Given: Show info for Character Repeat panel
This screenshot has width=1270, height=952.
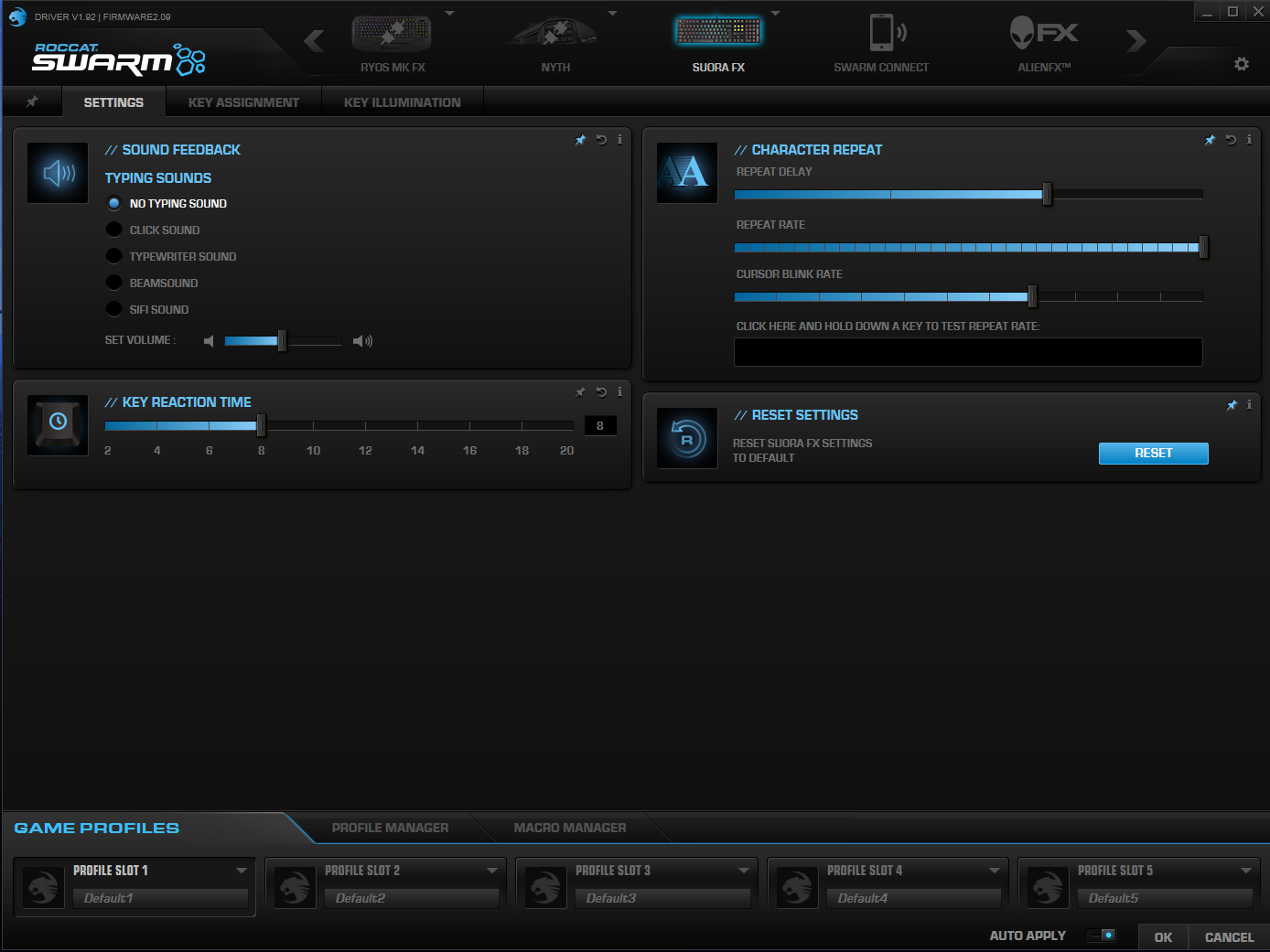Looking at the screenshot, I should coord(1249,140).
